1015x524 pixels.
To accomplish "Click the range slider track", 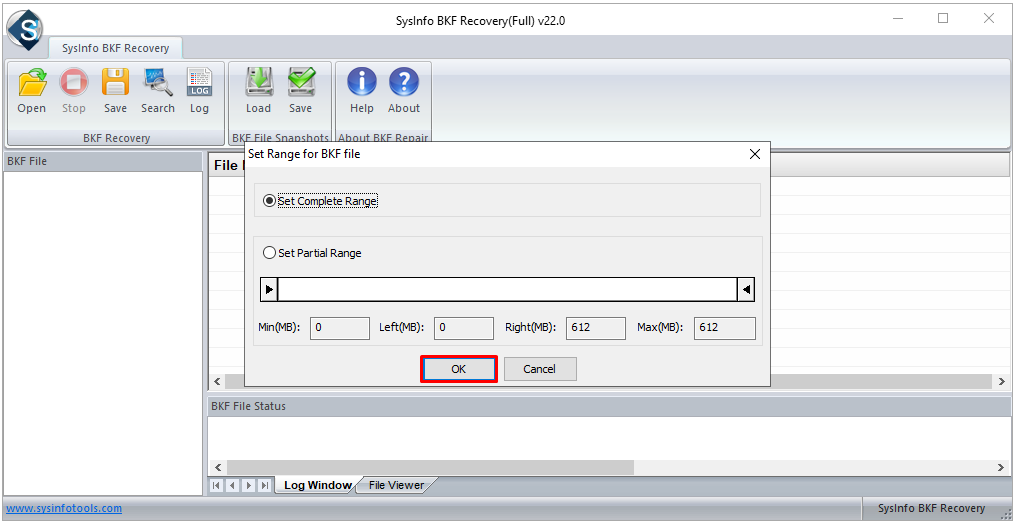I will pos(508,290).
